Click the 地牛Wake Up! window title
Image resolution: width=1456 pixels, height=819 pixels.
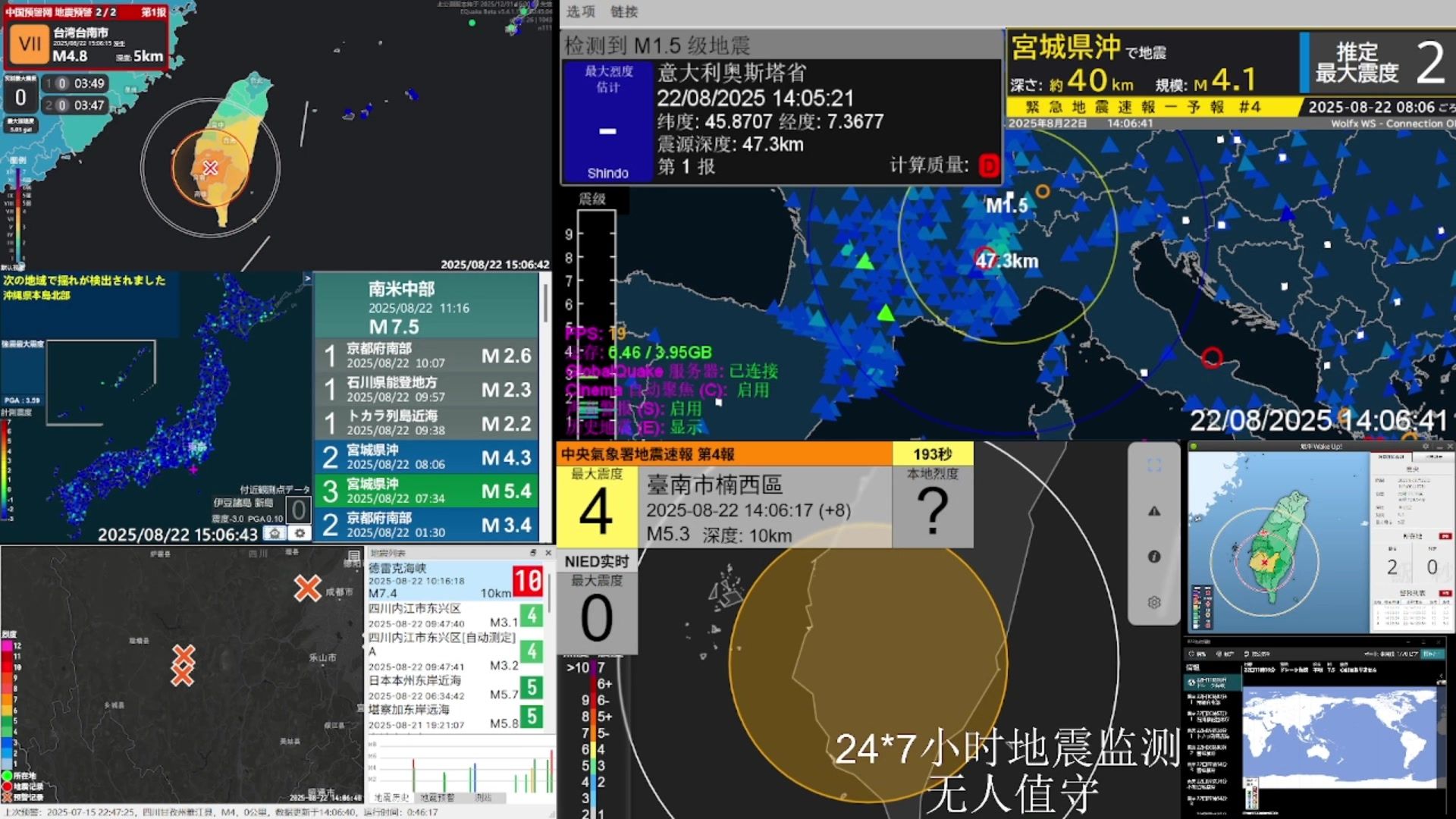[x=1320, y=447]
